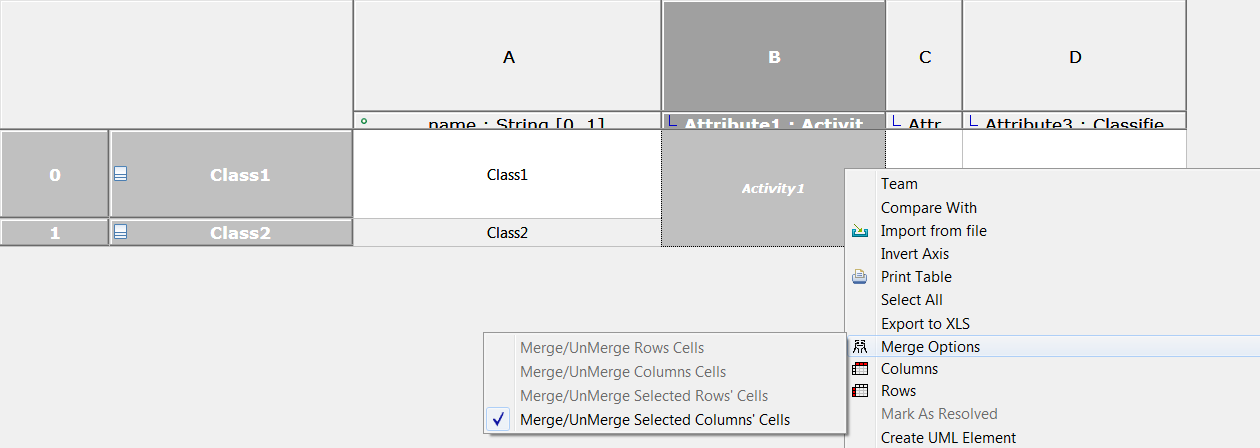1260x448 pixels.
Task: Click the disabled Mark As Resolved entry
Action: (1052, 414)
